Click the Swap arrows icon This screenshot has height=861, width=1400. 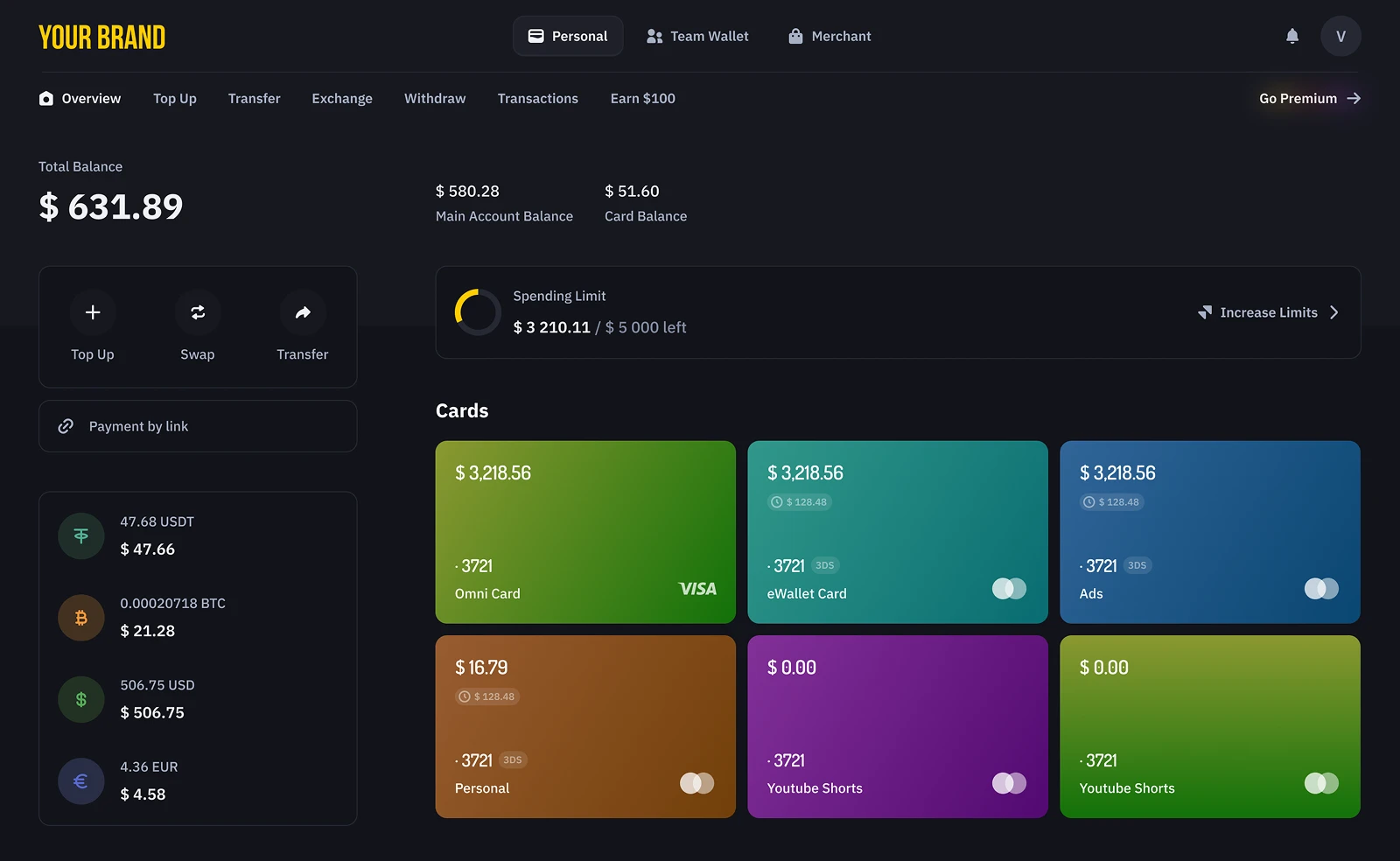point(198,312)
